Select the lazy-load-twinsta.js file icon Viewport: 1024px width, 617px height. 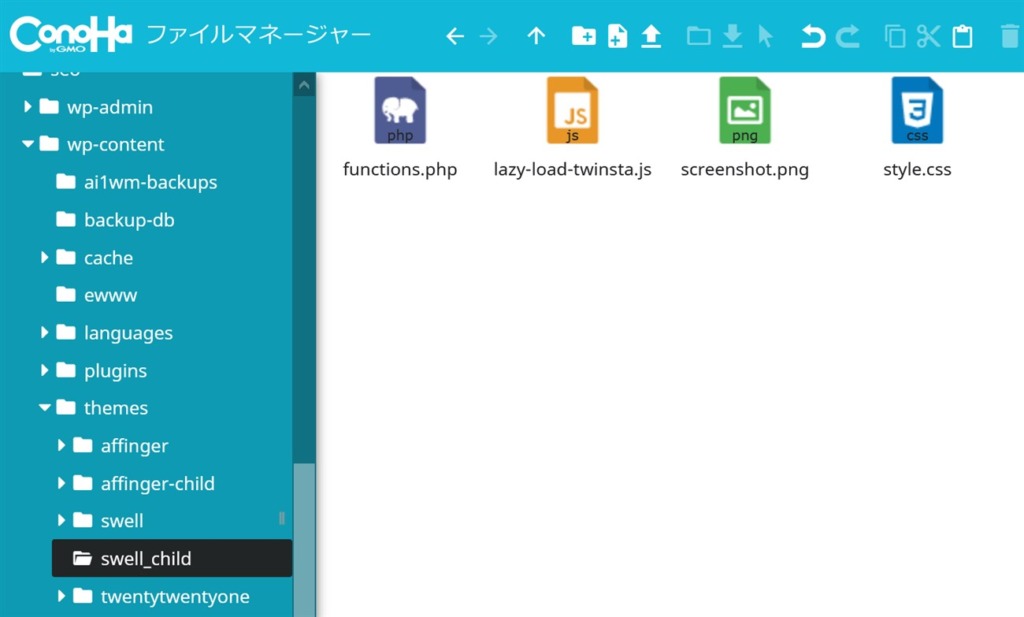coord(572,110)
